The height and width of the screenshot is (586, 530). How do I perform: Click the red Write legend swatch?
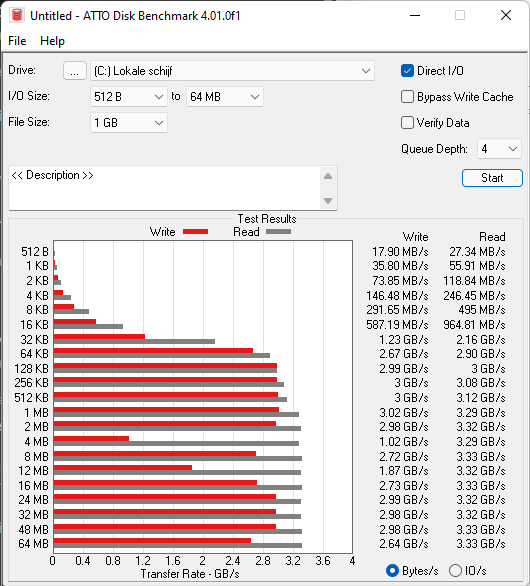point(195,232)
